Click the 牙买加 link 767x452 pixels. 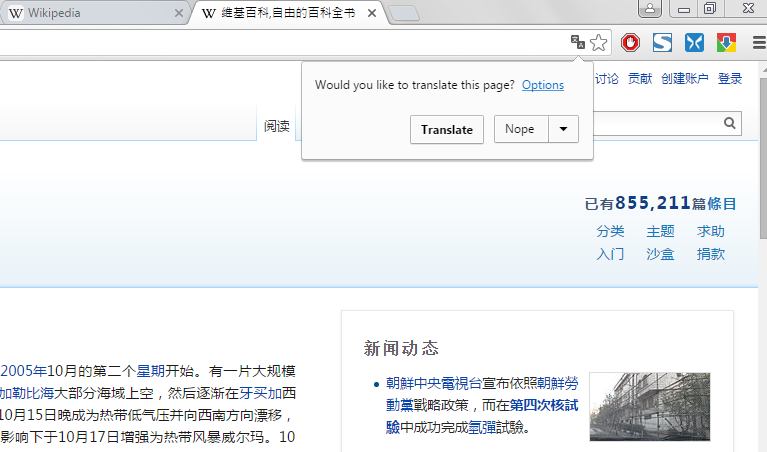(261, 393)
